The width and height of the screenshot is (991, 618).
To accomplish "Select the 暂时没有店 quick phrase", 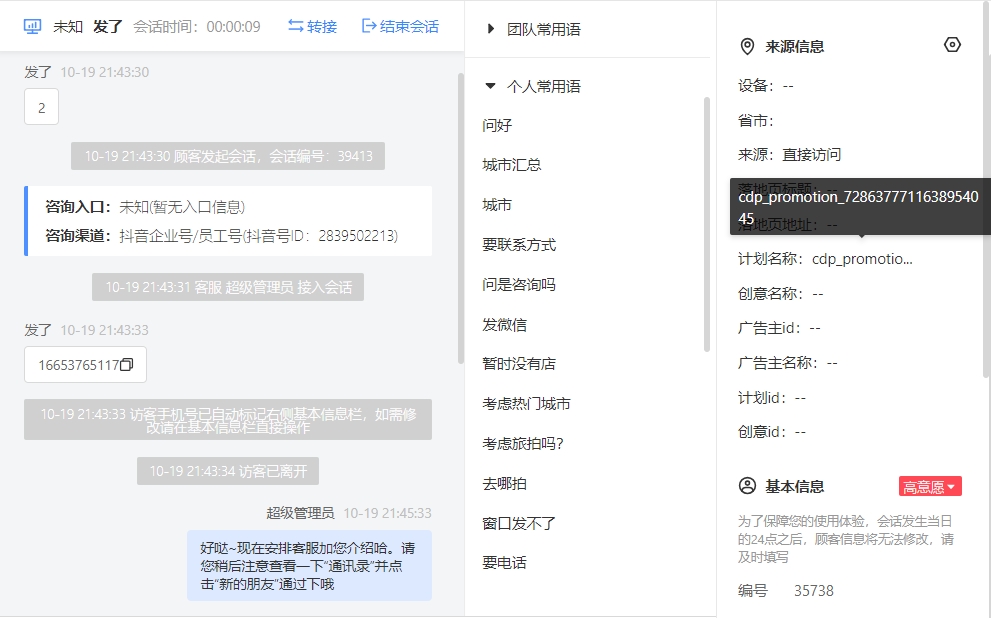I will (x=519, y=363).
